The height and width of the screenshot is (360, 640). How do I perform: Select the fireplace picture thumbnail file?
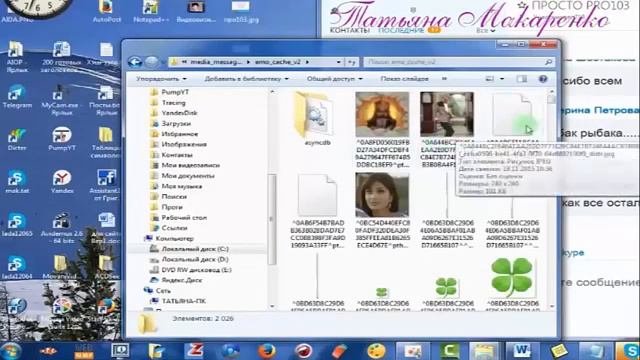(382, 115)
